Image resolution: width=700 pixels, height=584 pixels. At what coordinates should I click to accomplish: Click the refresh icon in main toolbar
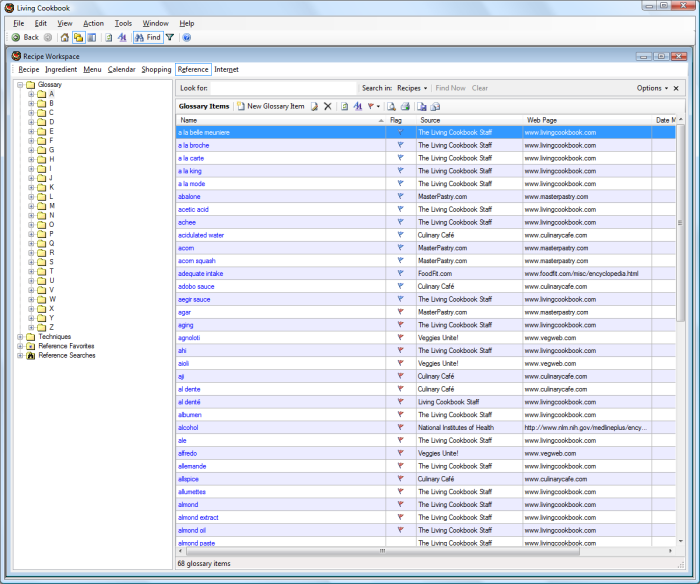click(x=108, y=38)
